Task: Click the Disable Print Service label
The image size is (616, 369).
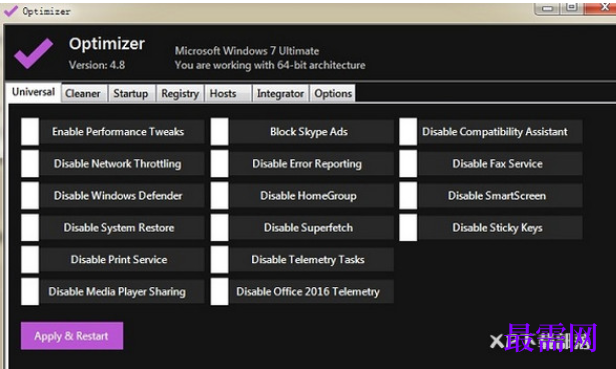Action: (x=122, y=259)
